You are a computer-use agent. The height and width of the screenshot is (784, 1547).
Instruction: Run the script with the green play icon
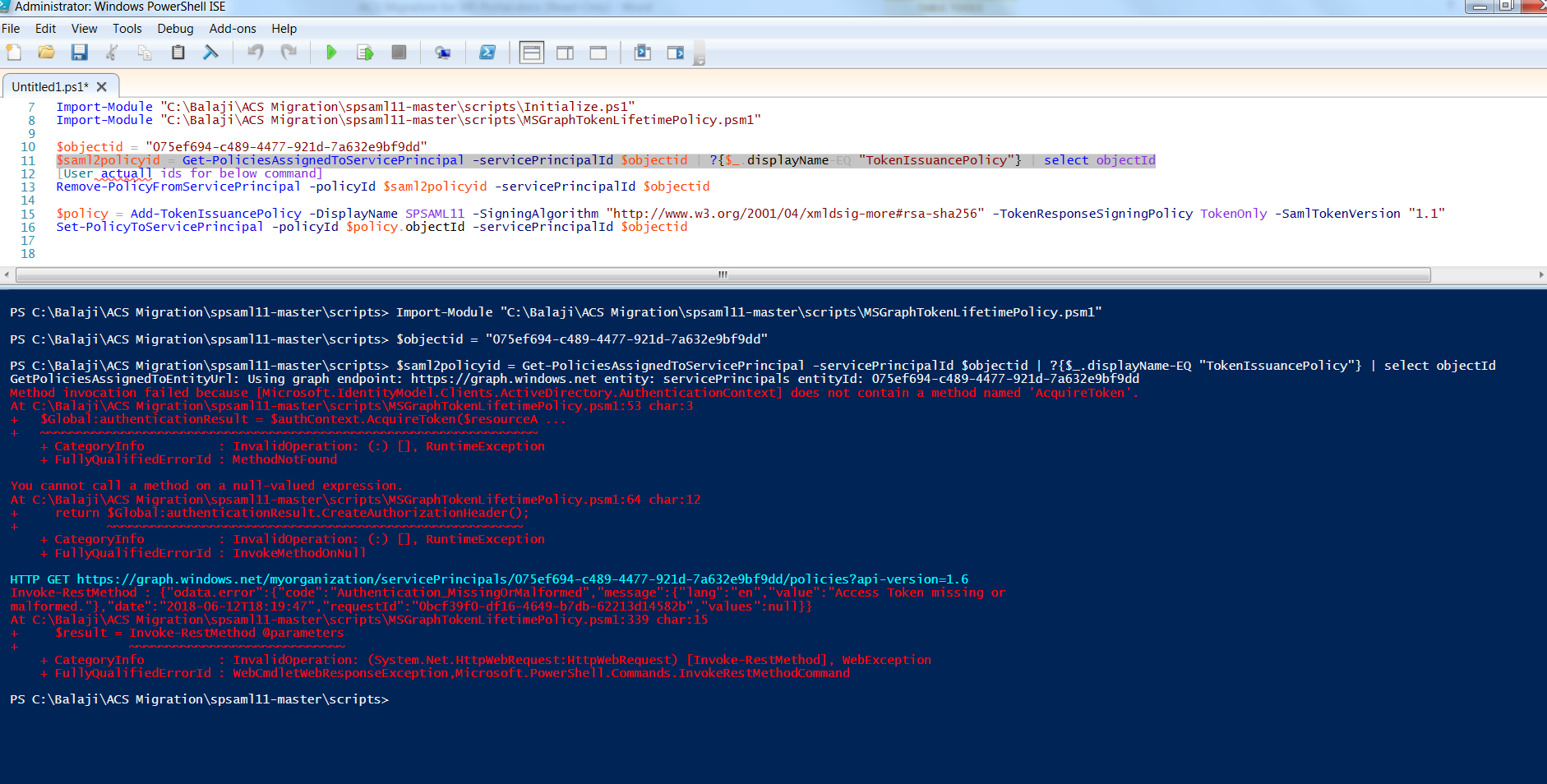(x=331, y=53)
